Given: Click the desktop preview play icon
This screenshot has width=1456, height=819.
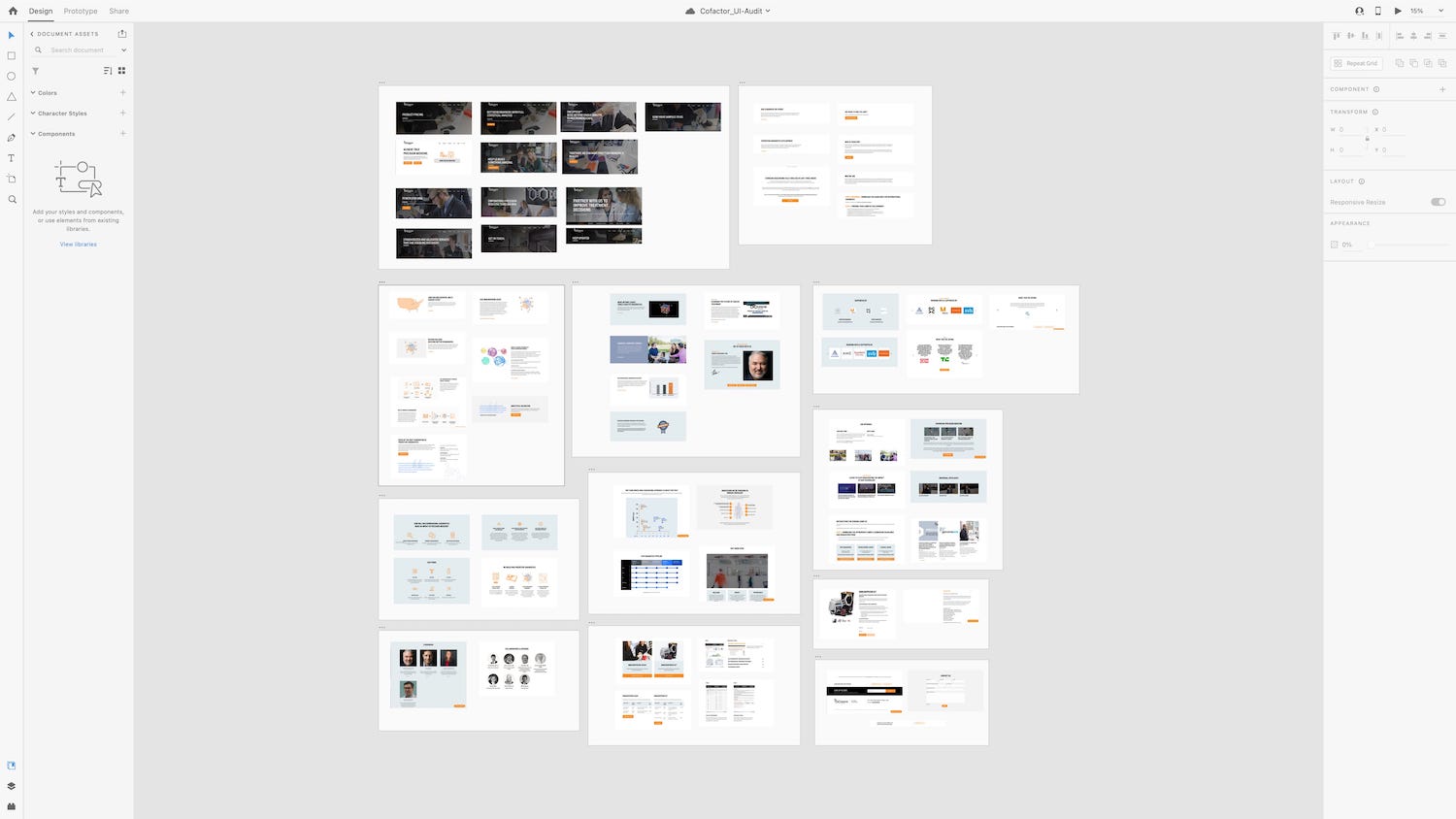Looking at the screenshot, I should 1398,11.
